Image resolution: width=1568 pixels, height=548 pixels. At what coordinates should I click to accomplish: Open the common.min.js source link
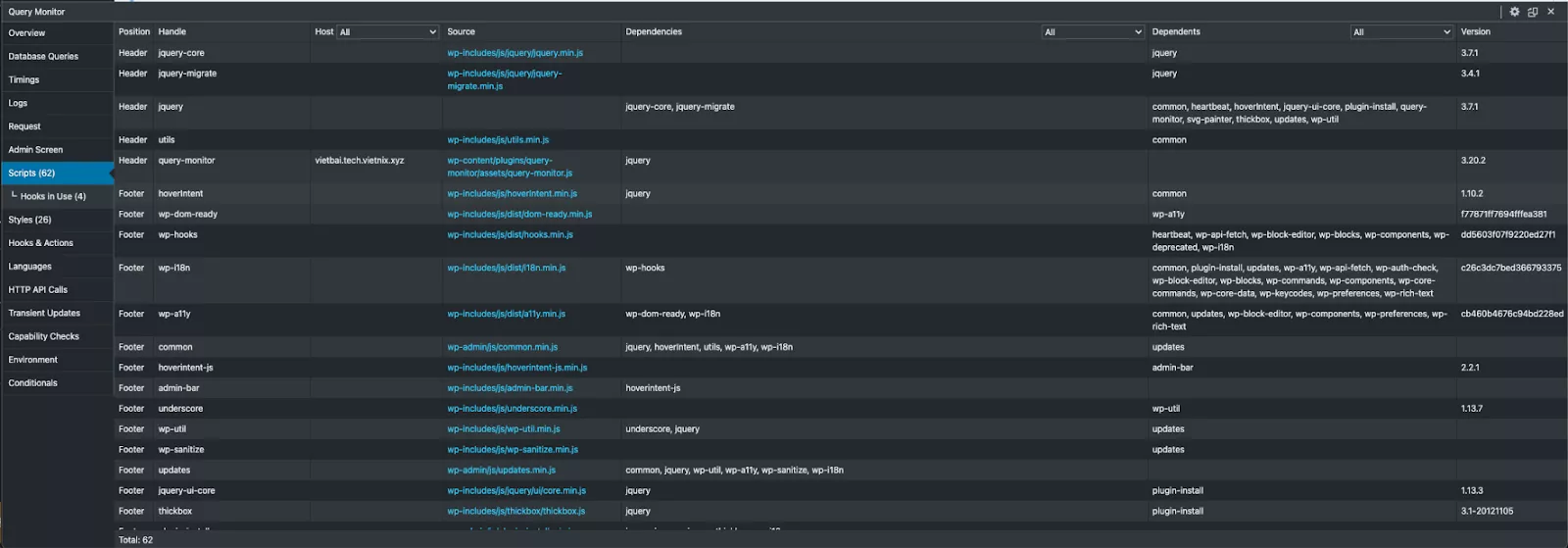[502, 347]
